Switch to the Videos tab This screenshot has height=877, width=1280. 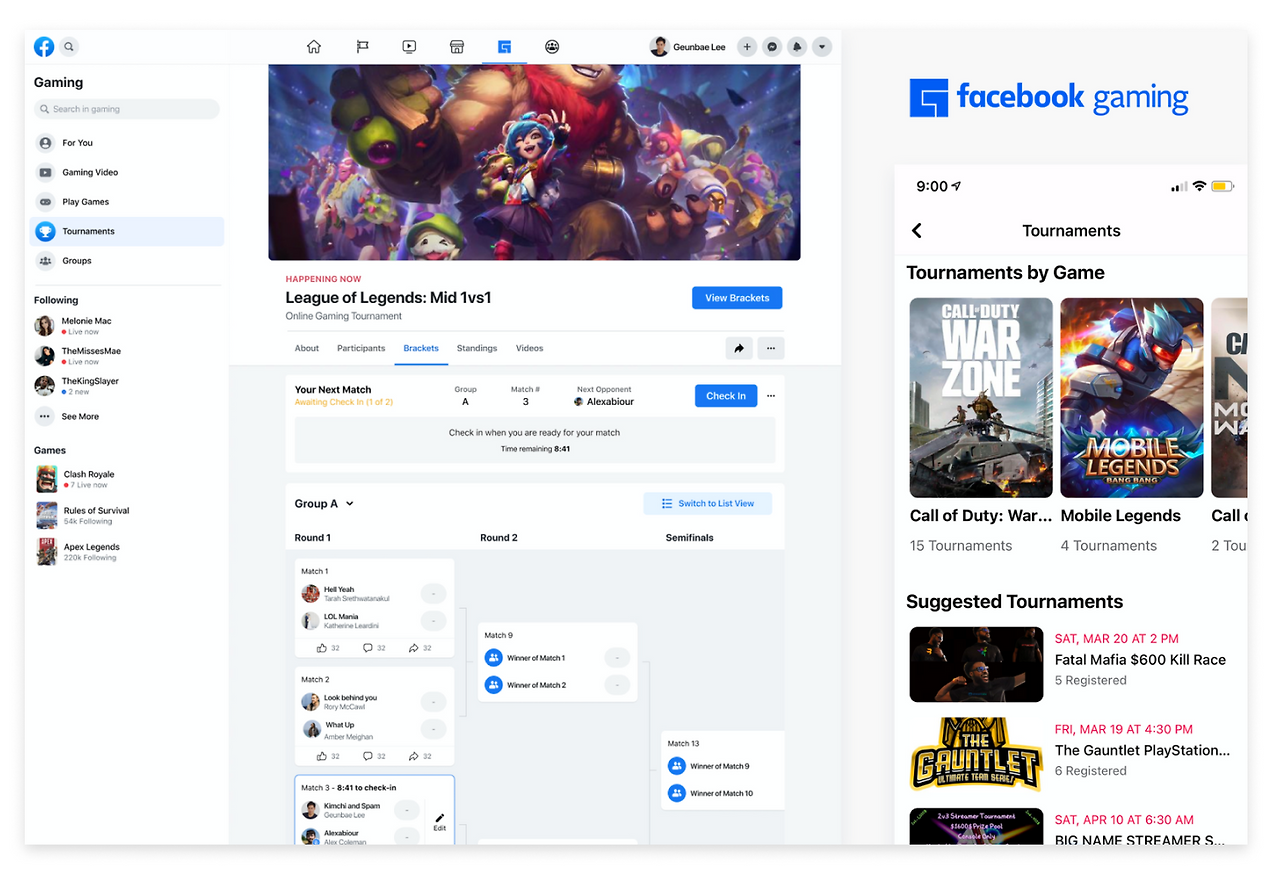click(530, 348)
